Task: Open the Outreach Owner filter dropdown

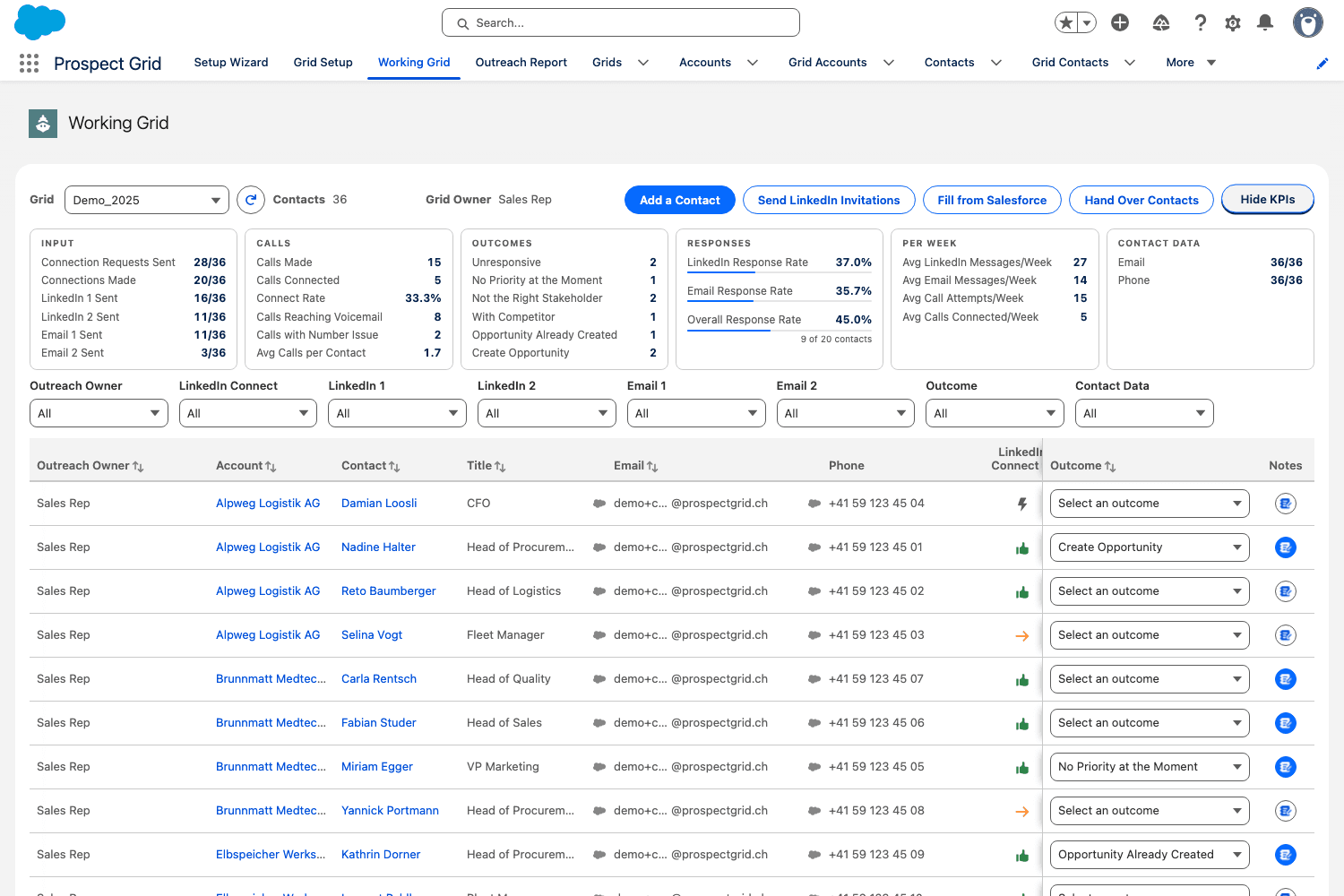Action: (99, 413)
